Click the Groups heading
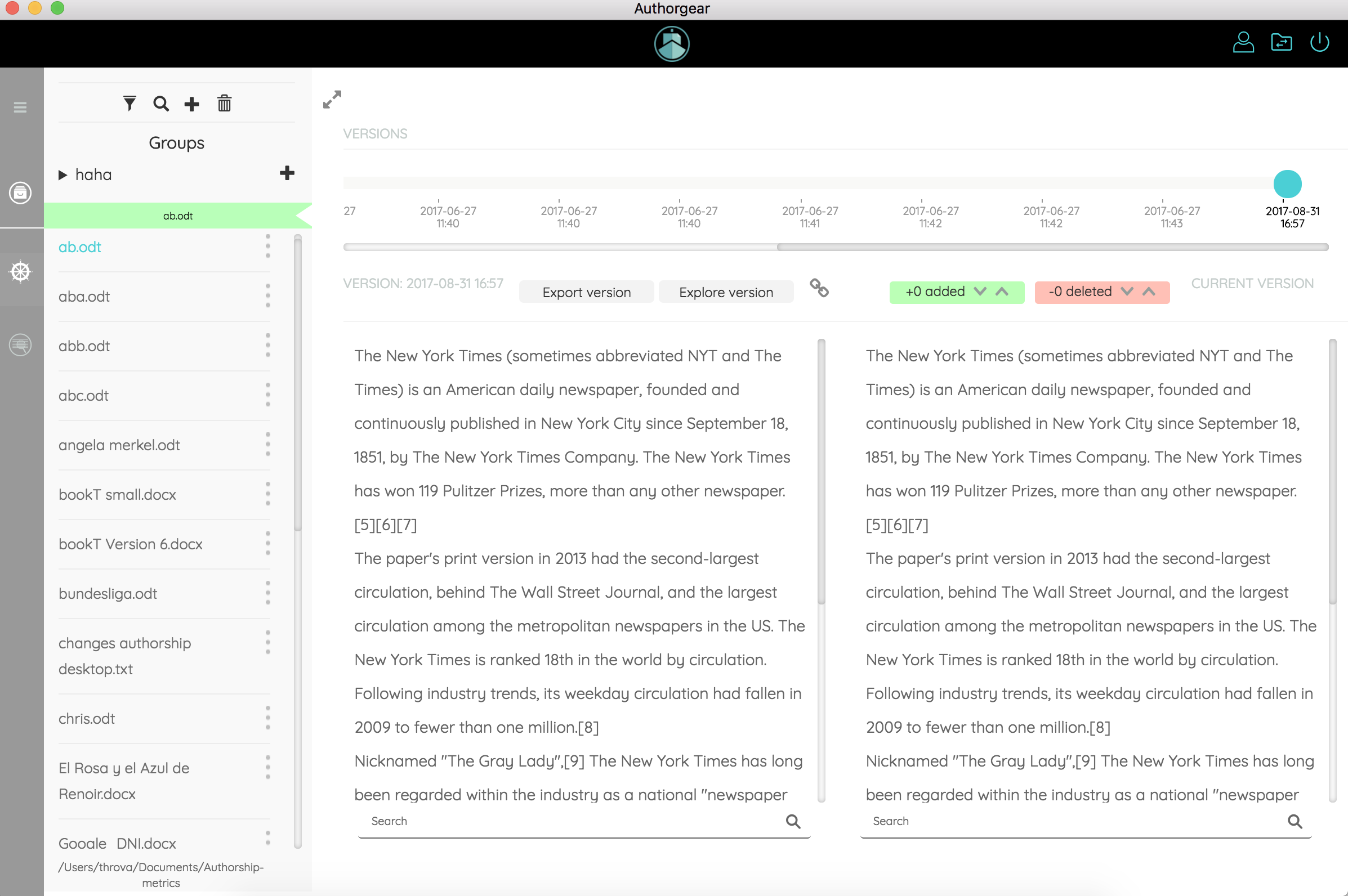This screenshot has height=896, width=1348. pos(177,143)
